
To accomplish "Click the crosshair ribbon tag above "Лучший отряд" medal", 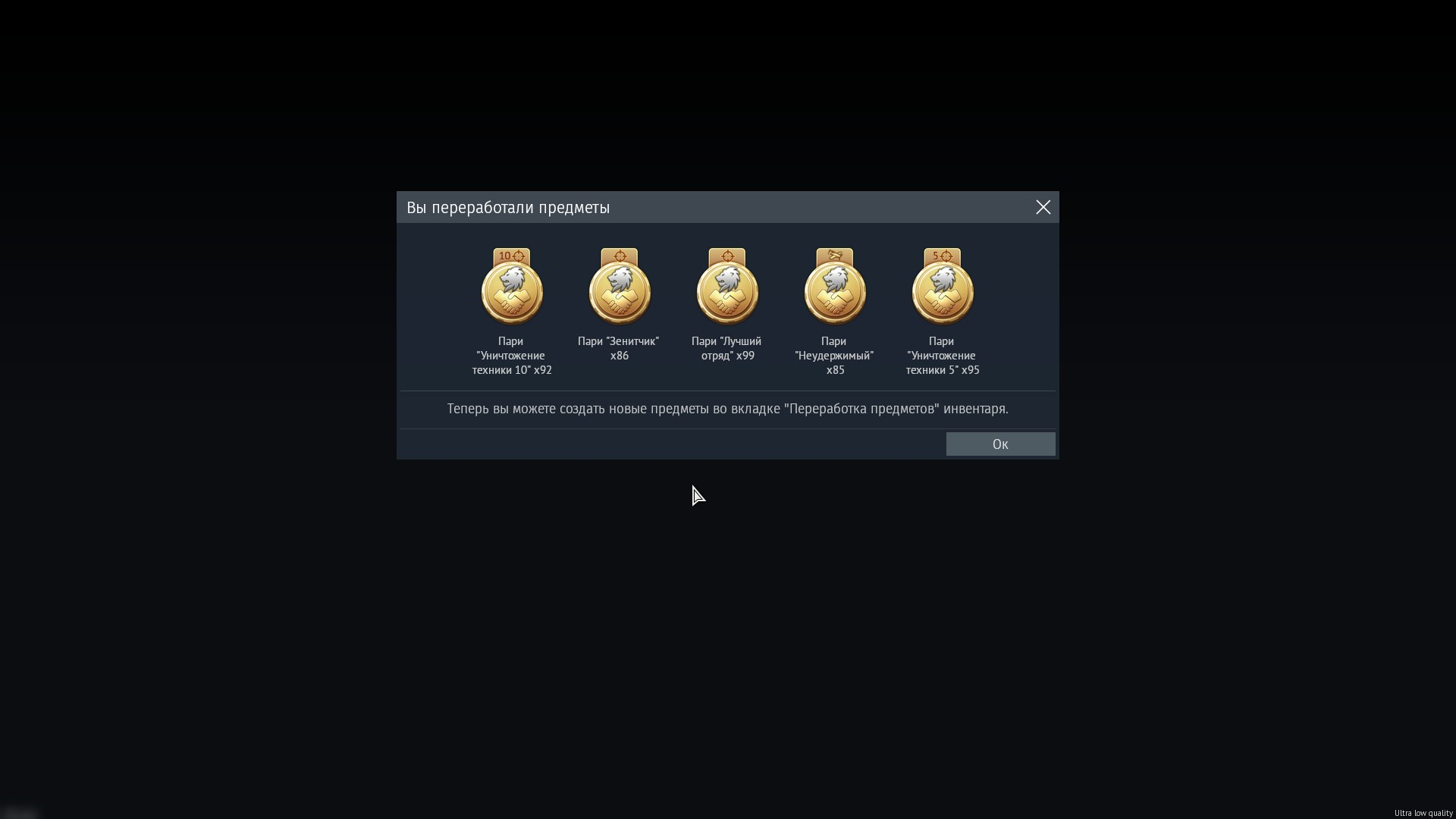I will tap(727, 256).
